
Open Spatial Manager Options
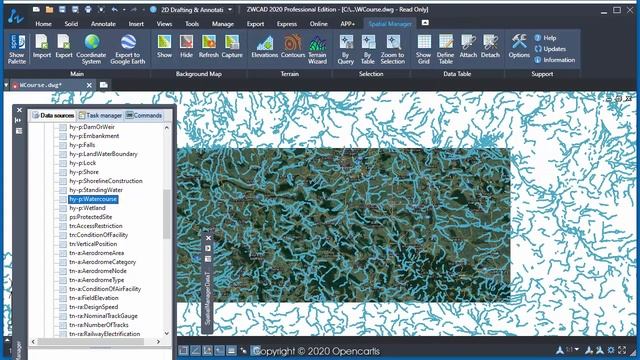(x=519, y=46)
